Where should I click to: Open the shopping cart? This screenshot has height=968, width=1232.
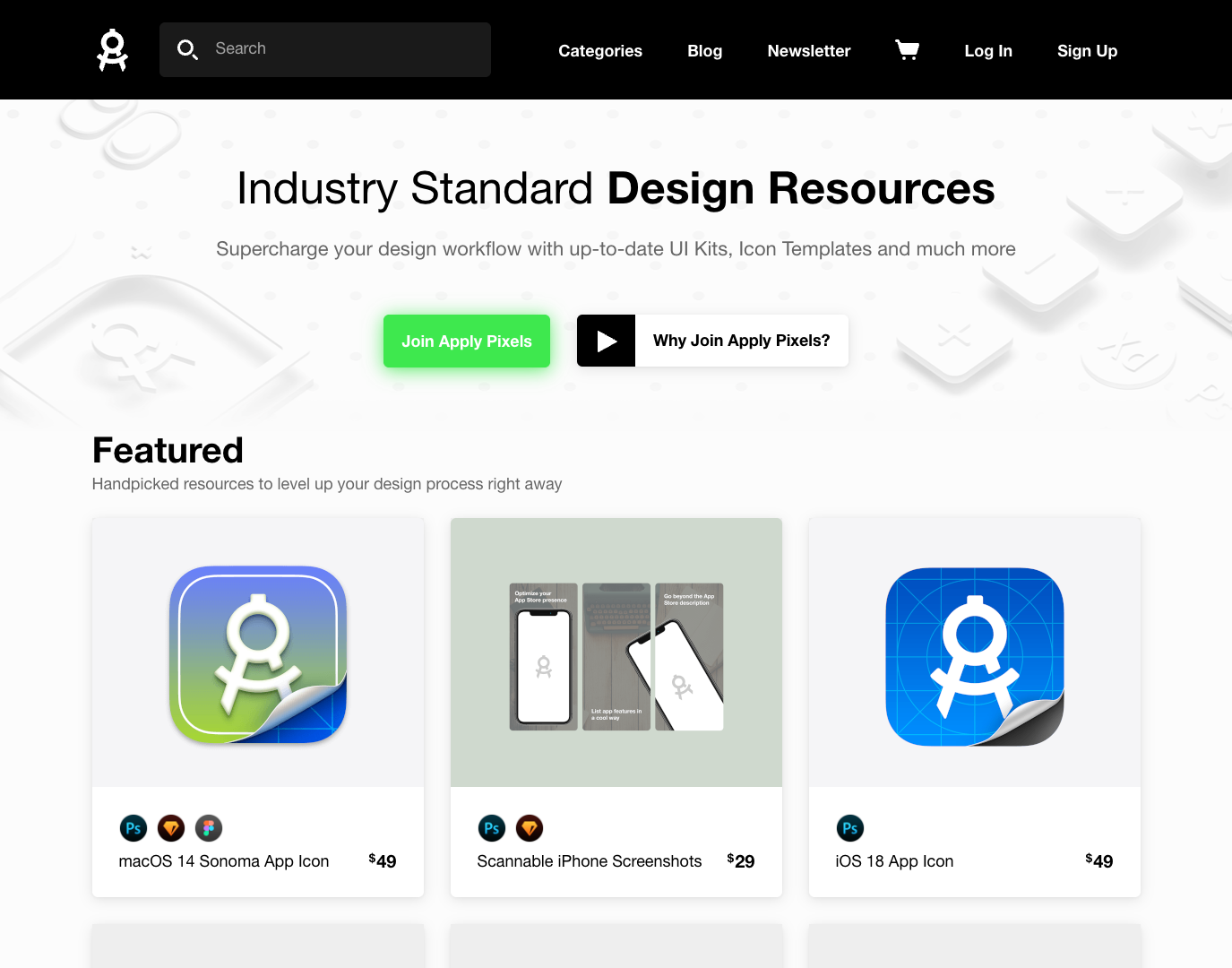(x=907, y=50)
